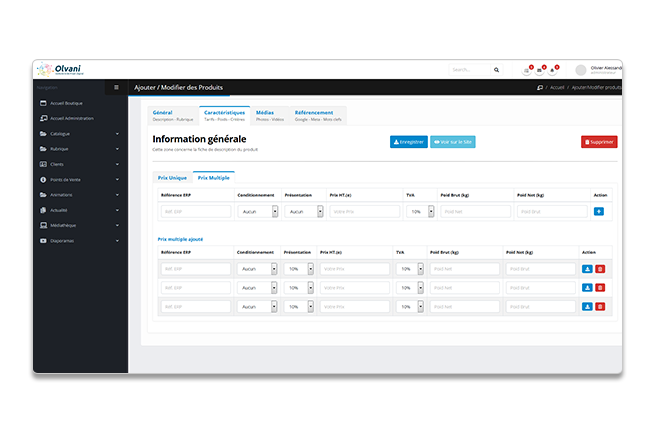The height and width of the screenshot is (434, 658).
Task: Open Conditionnement dropdown in first added row
Action: (x=257, y=269)
